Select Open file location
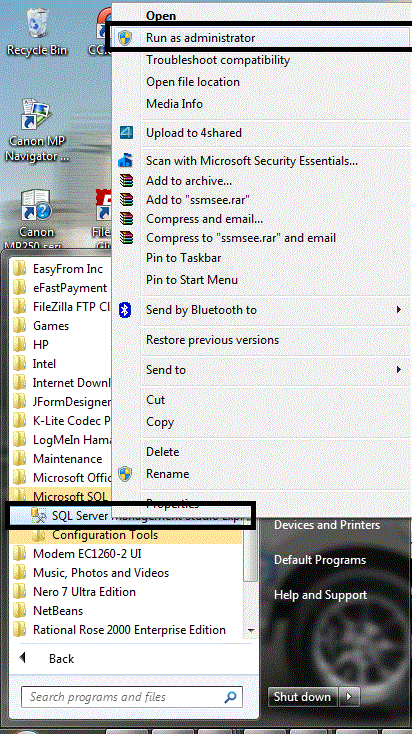Viewport: 412px width, 734px height. click(193, 82)
